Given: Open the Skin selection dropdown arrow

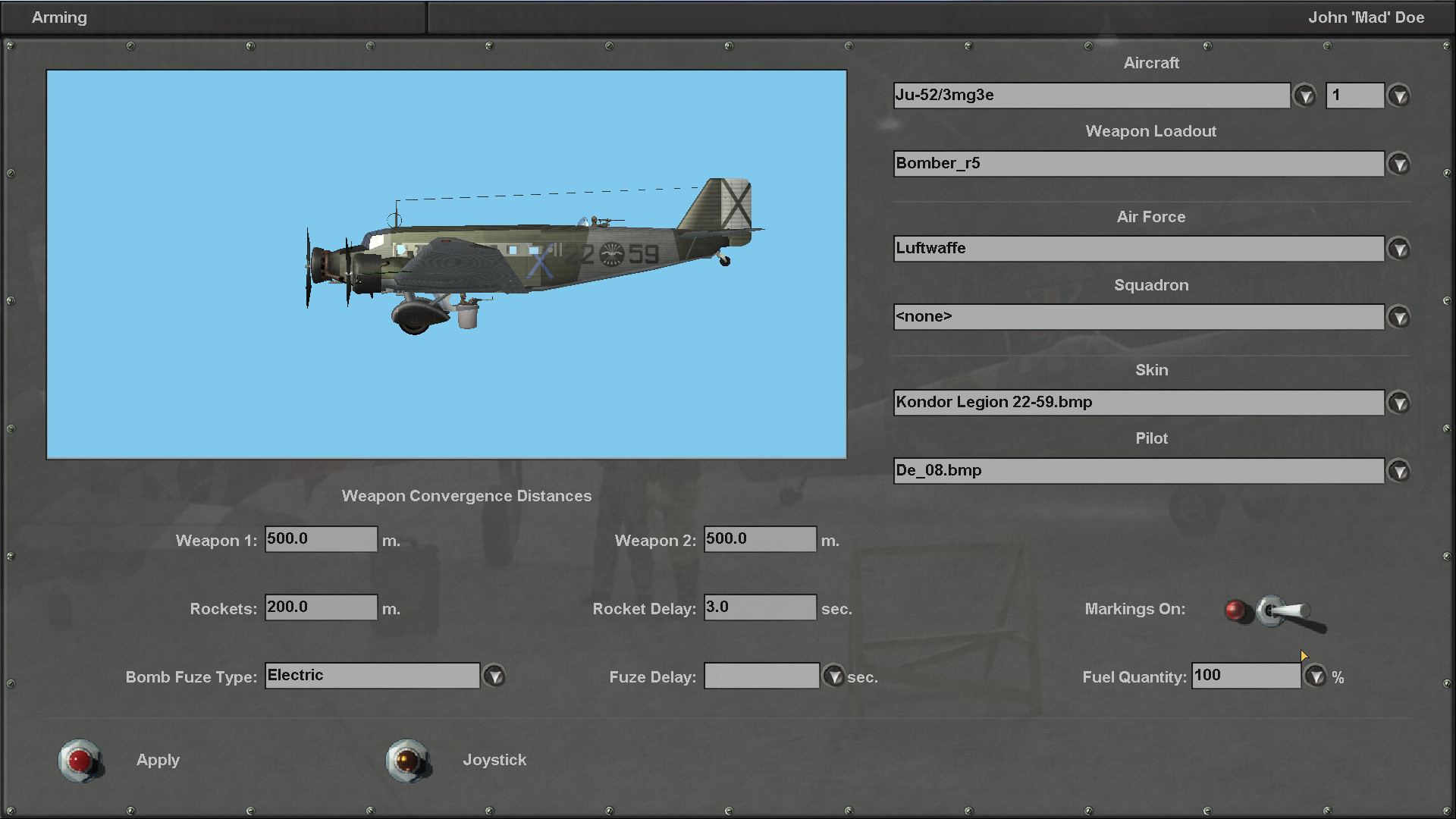Looking at the screenshot, I should (x=1398, y=403).
